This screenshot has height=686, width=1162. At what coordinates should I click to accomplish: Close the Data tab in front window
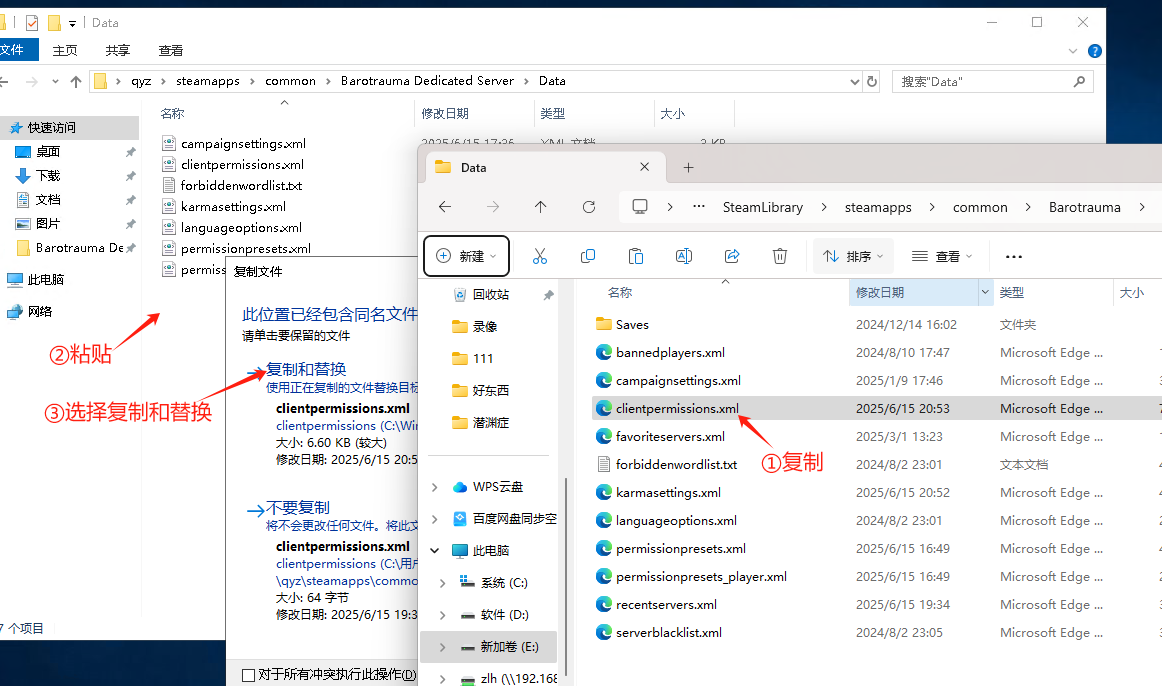pyautogui.click(x=645, y=167)
